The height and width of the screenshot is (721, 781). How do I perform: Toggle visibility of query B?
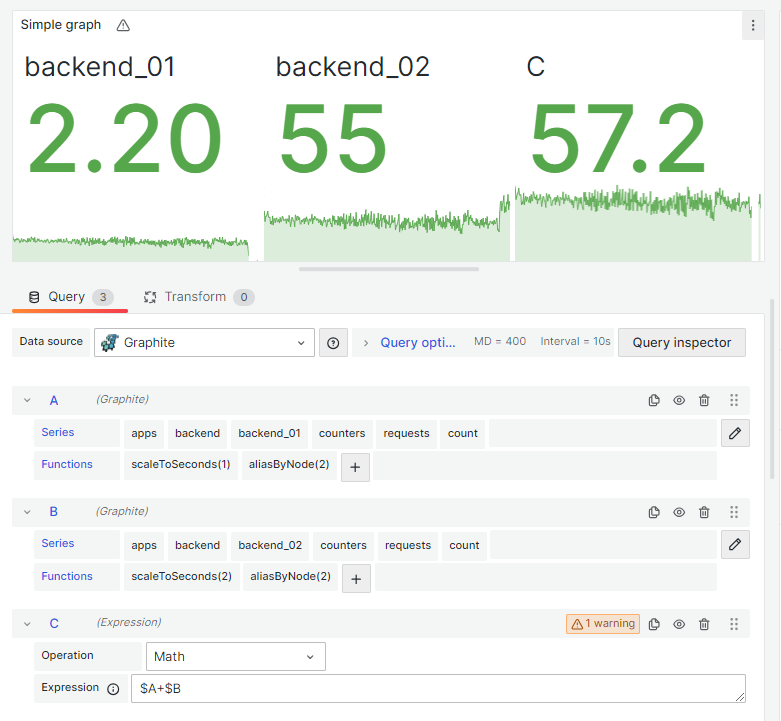pyautogui.click(x=679, y=512)
